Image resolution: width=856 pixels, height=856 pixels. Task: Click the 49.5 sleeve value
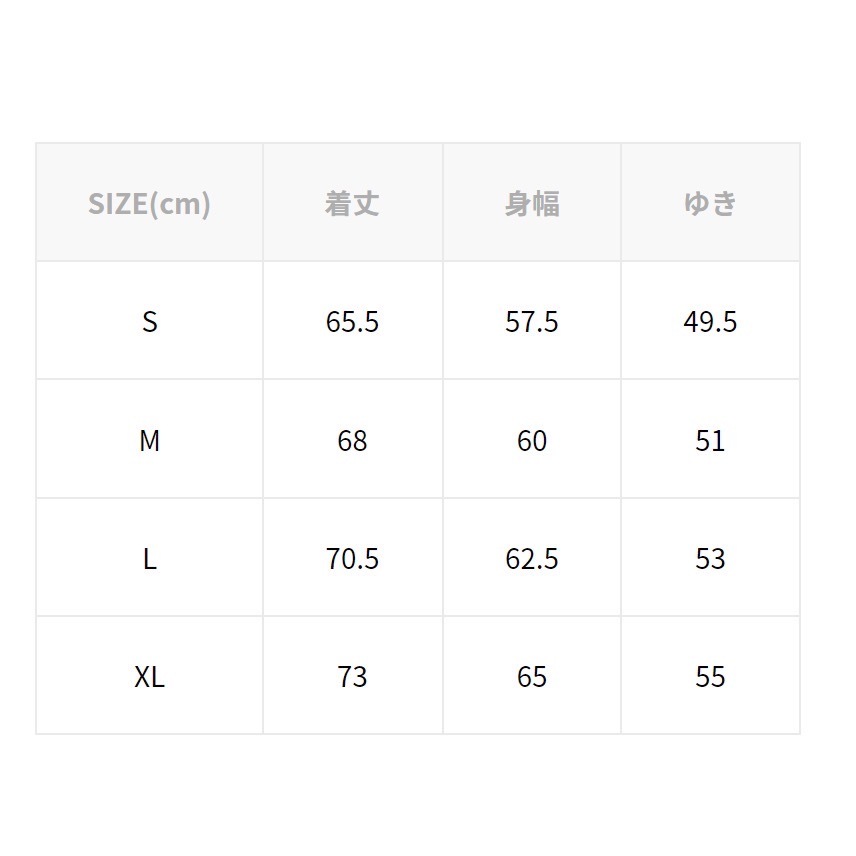(x=710, y=322)
